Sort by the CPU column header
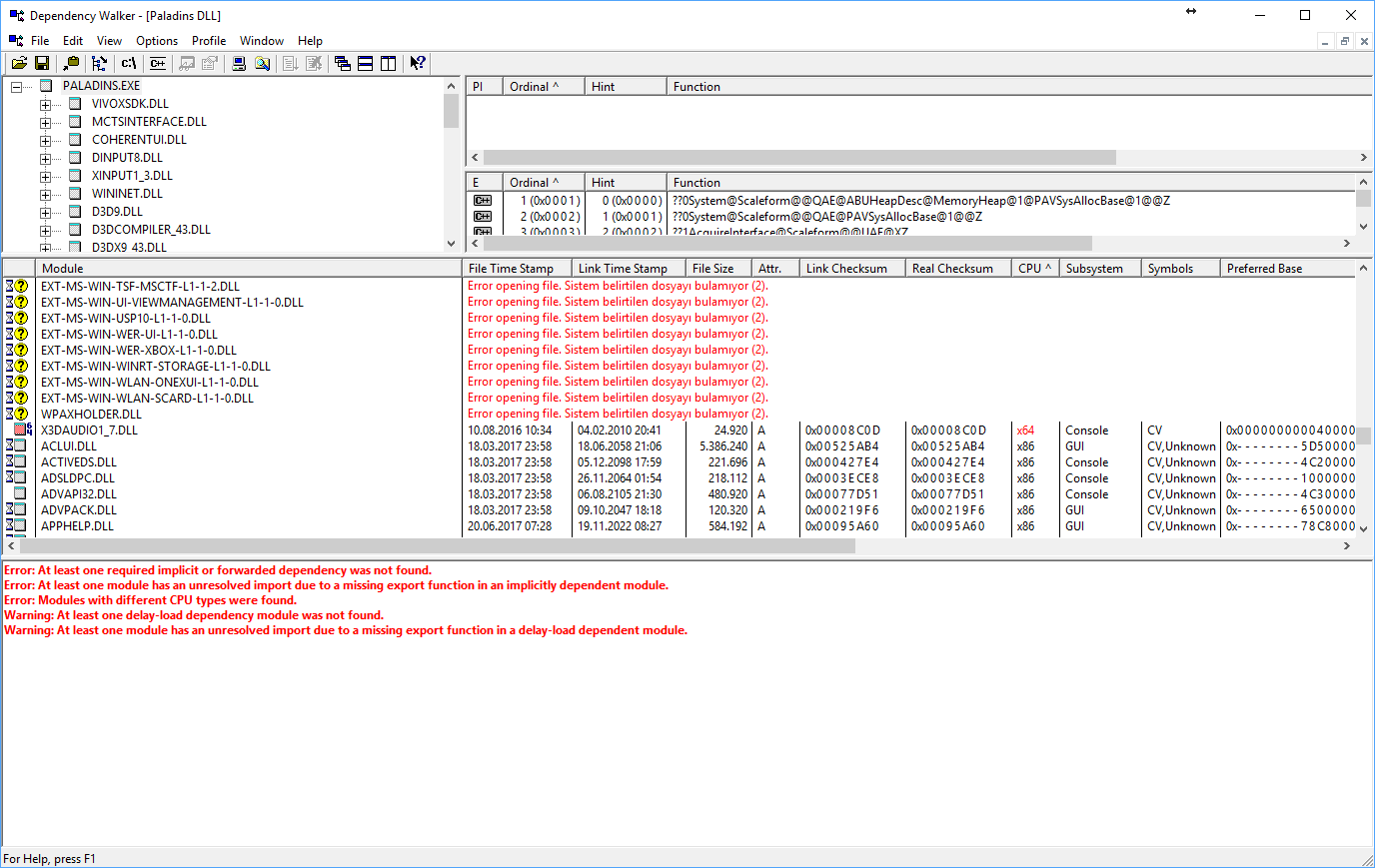This screenshot has height=868, width=1375. pos(1035,268)
